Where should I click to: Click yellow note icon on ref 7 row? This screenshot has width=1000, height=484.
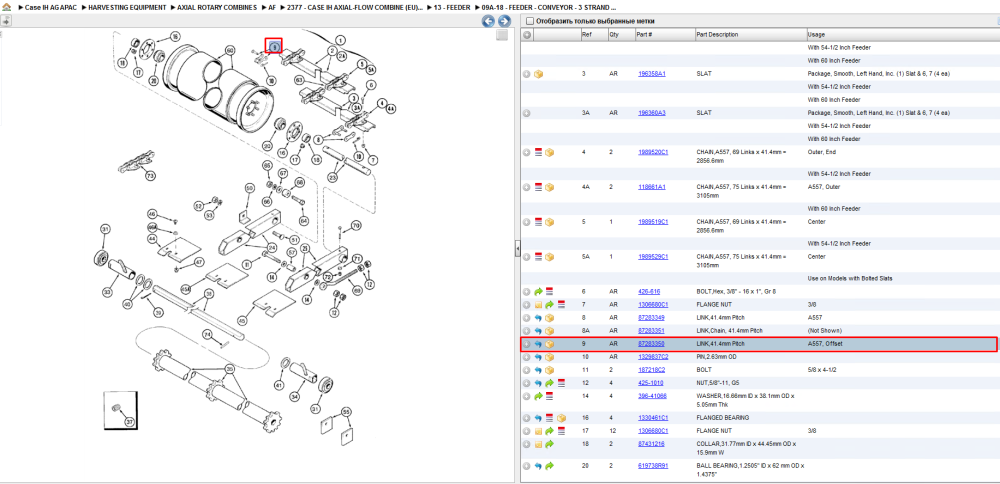pos(538,305)
